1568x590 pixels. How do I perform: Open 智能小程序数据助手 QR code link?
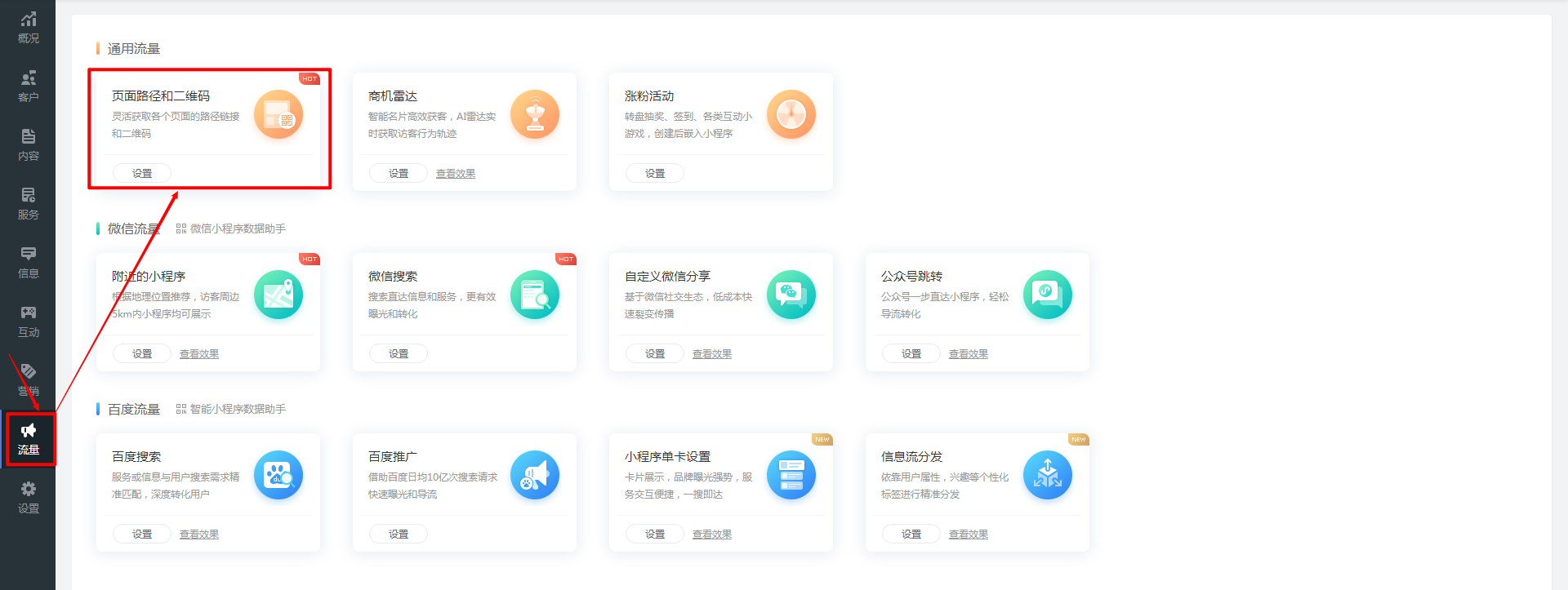[231, 409]
